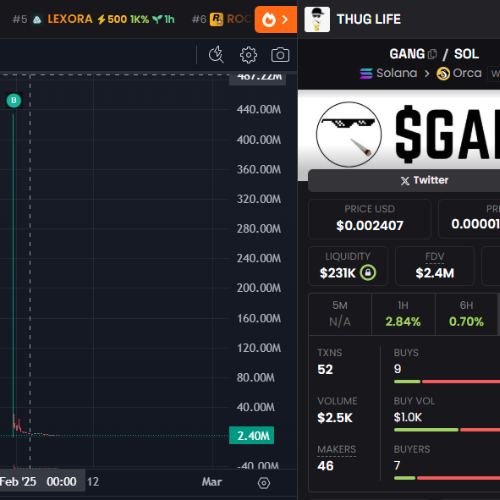The image size is (500, 500).
Task: Select the 5M timeframe tab
Action: (x=340, y=314)
